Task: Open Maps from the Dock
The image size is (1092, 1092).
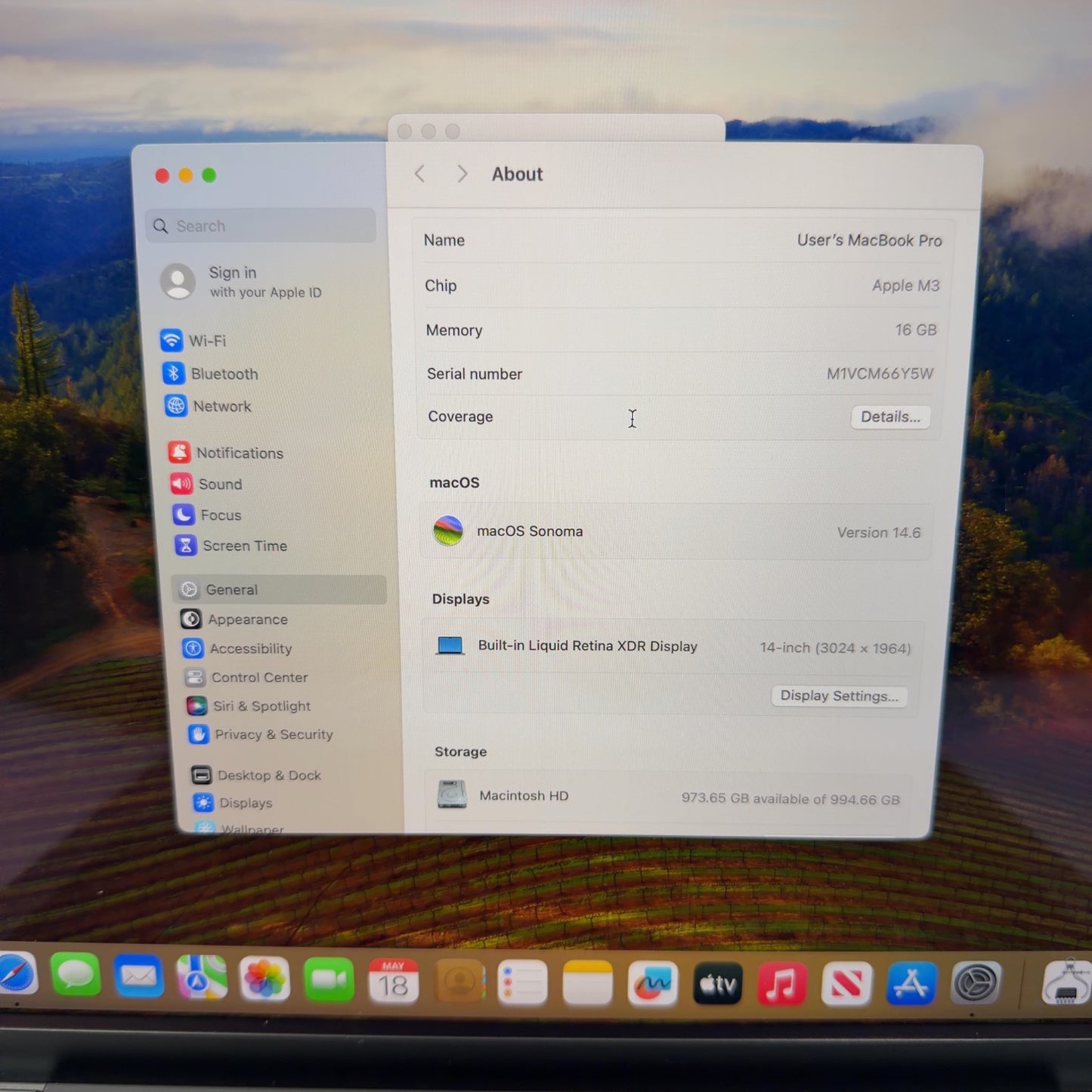Action: pyautogui.click(x=202, y=977)
